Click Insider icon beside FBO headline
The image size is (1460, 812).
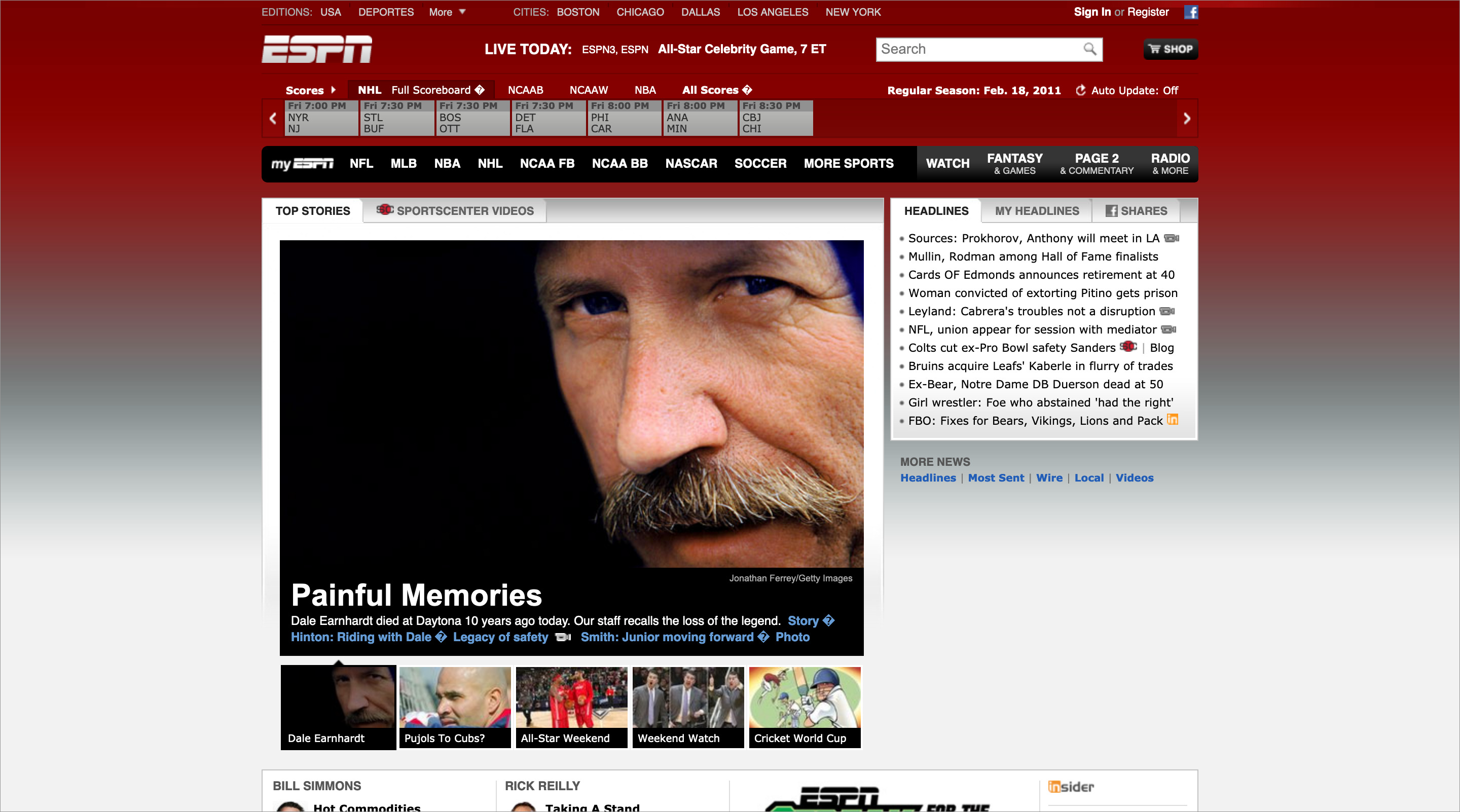1173,420
